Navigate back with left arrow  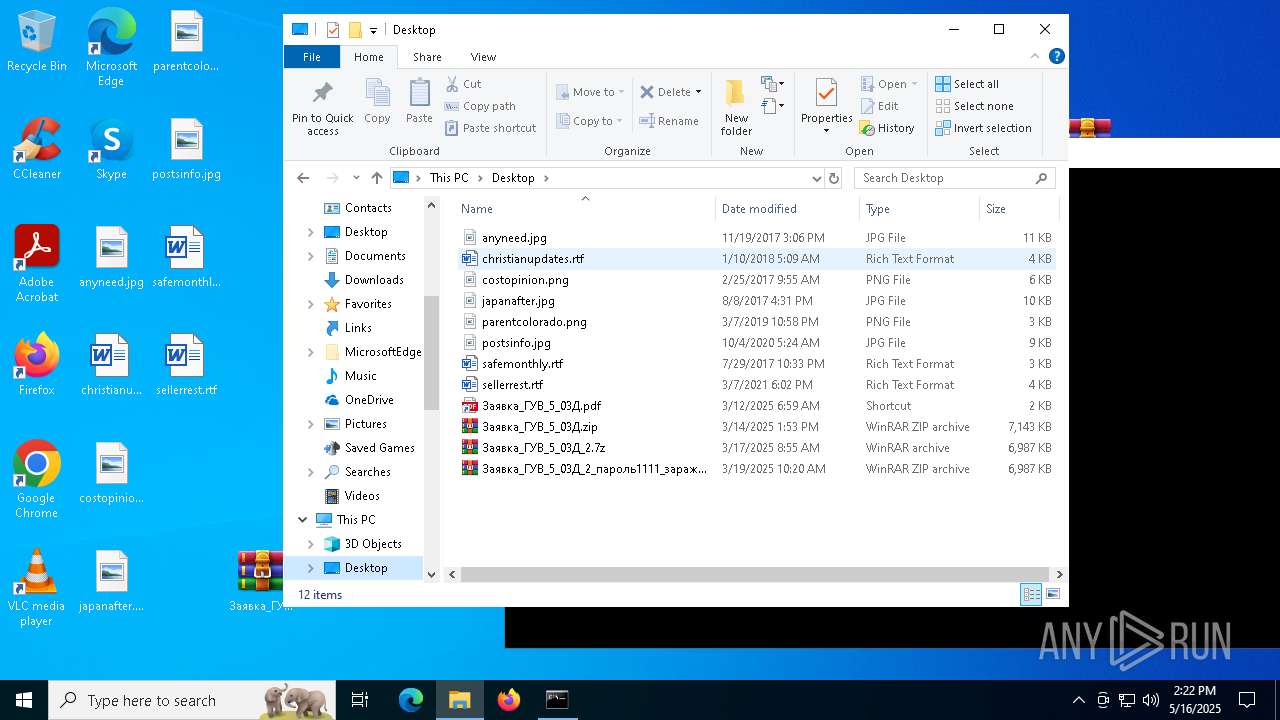tap(303, 178)
